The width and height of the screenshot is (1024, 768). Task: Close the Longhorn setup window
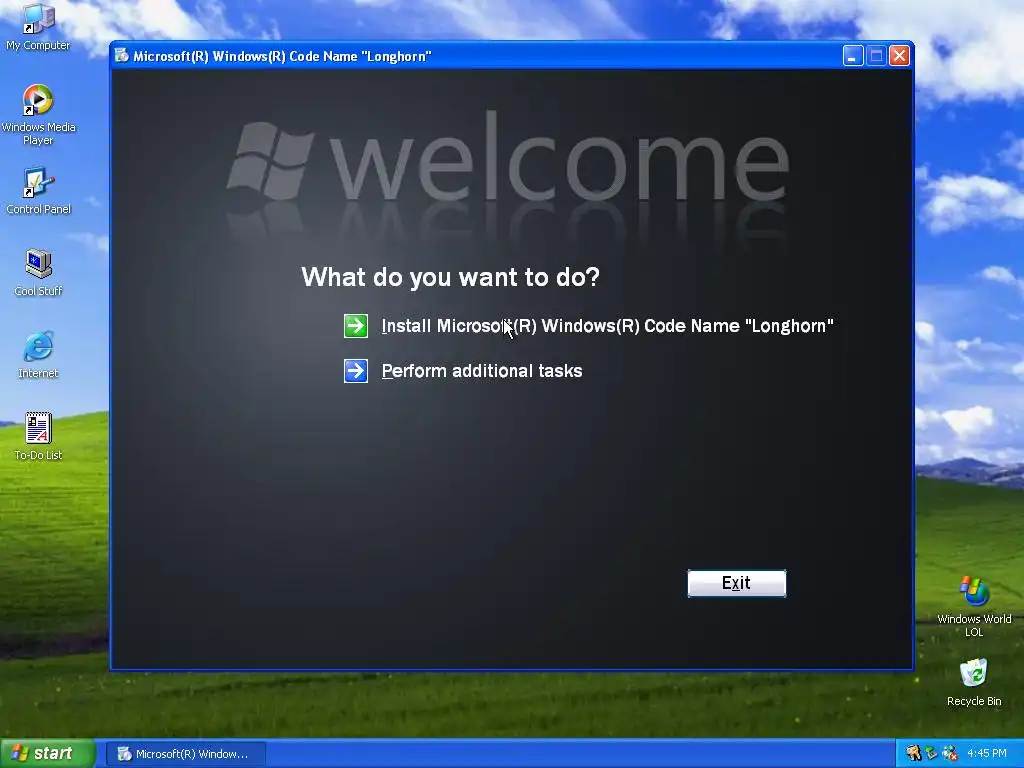899,56
